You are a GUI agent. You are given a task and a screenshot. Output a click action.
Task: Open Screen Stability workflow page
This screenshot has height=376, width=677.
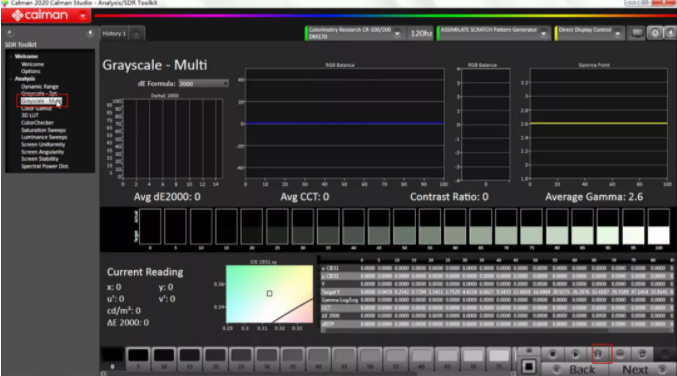[x=40, y=159]
